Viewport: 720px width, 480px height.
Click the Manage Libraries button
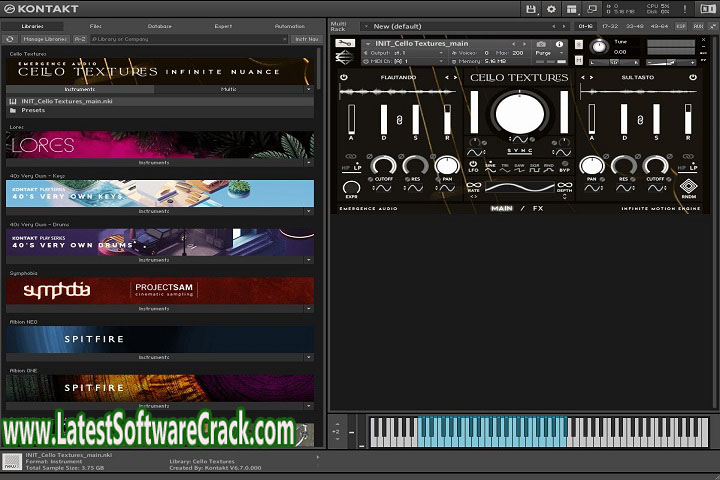tap(45, 40)
